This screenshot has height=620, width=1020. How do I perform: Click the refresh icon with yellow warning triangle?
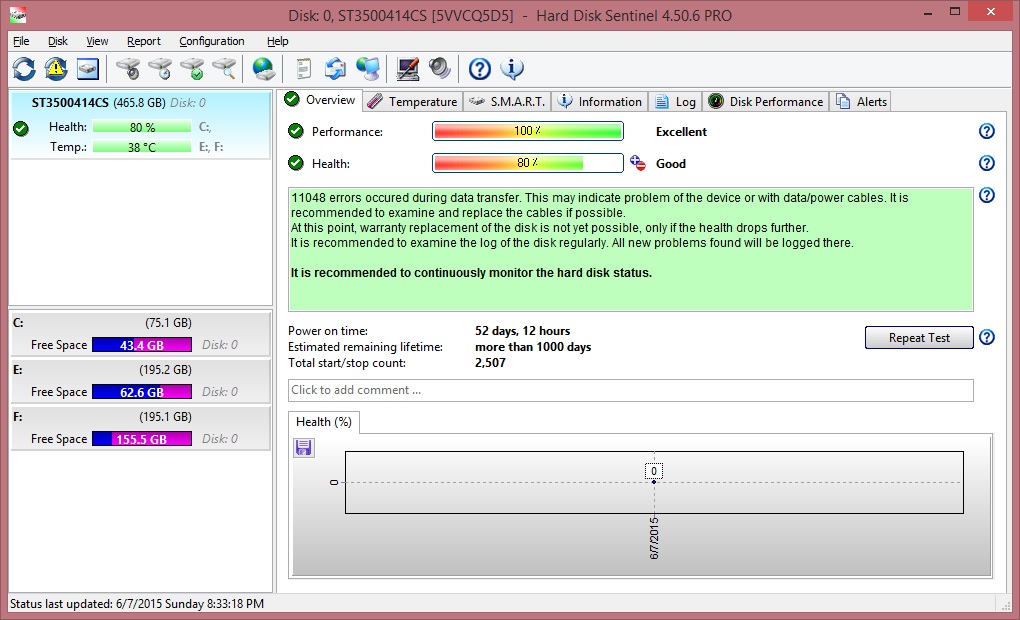coord(56,68)
